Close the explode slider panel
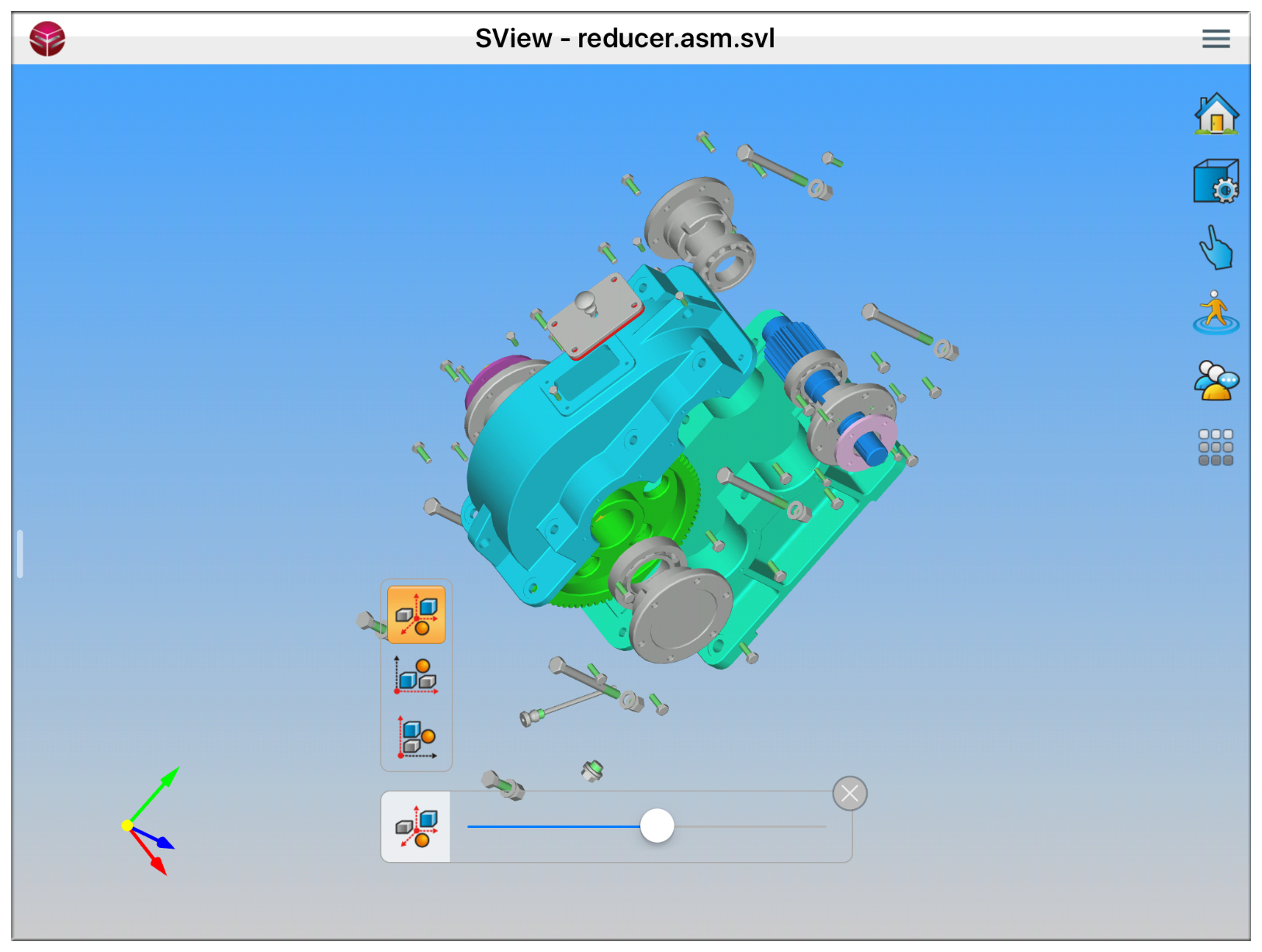This screenshot has width=1262, height=952. coord(849,793)
